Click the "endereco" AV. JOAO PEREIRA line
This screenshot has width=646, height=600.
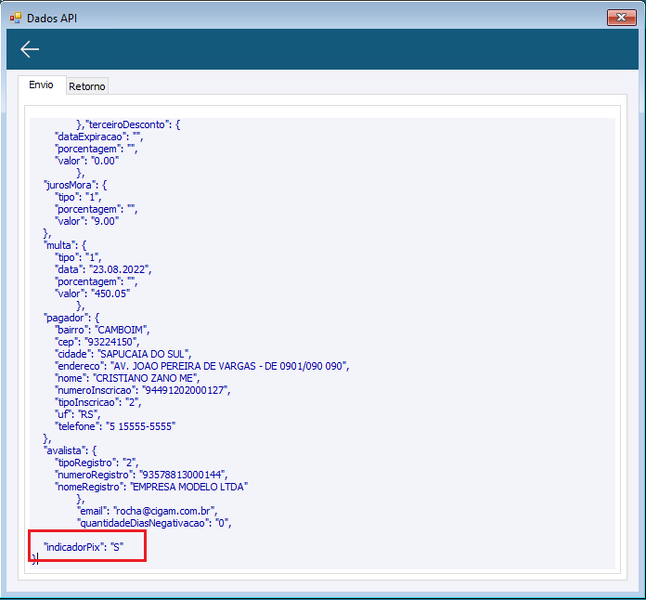pyautogui.click(x=202, y=366)
